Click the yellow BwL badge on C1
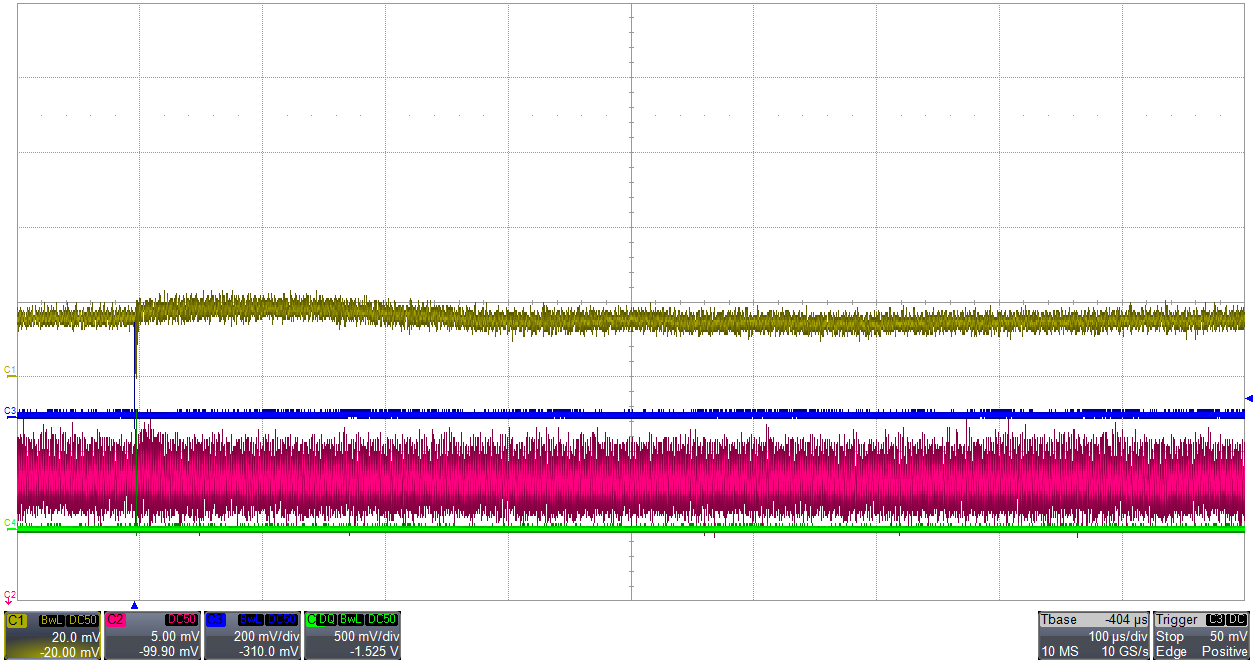 coord(52,620)
